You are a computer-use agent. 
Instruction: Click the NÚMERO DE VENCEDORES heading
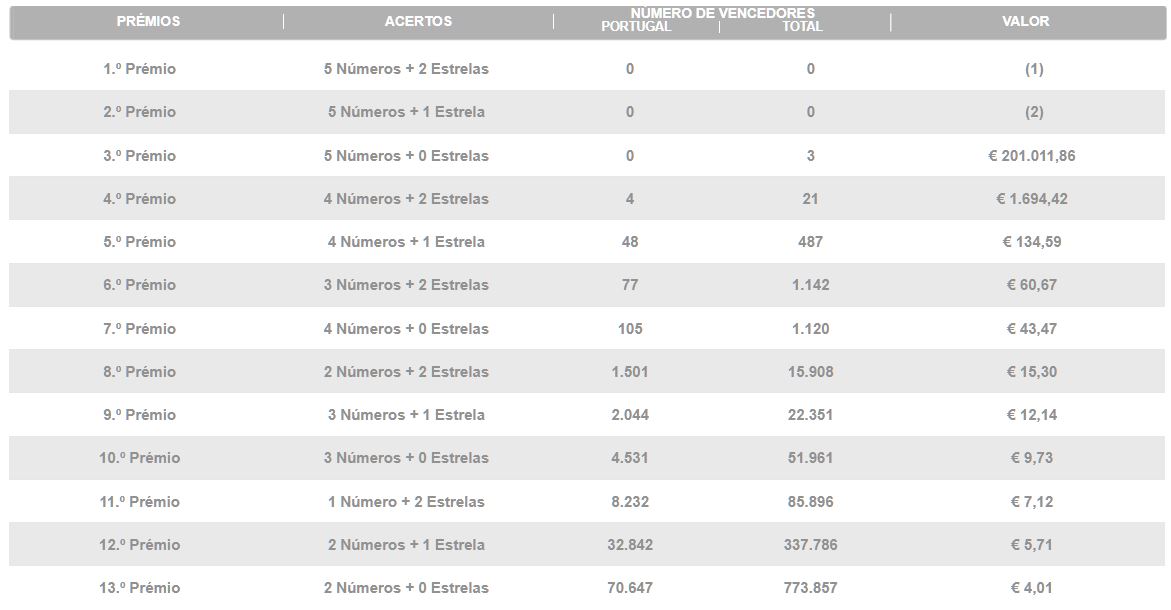click(x=723, y=13)
